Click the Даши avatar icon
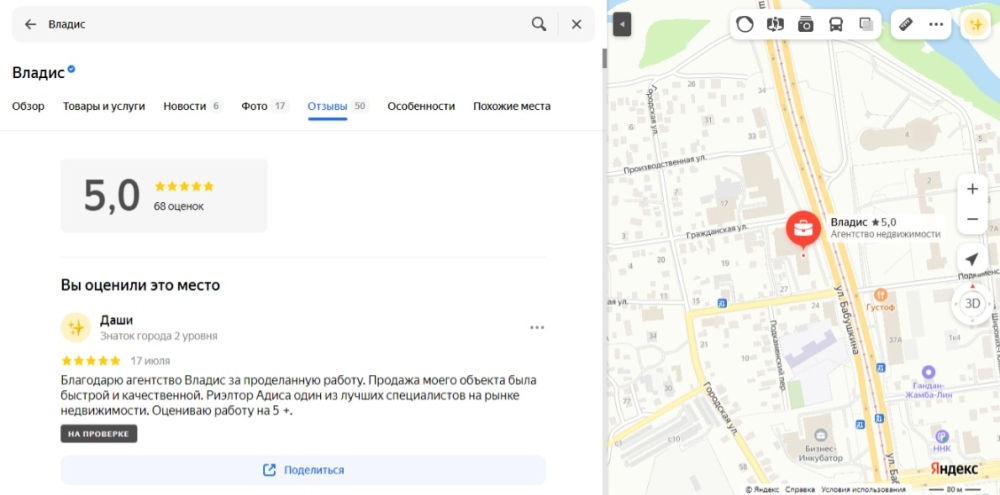Viewport: 1000px width, 495px height. [76, 327]
